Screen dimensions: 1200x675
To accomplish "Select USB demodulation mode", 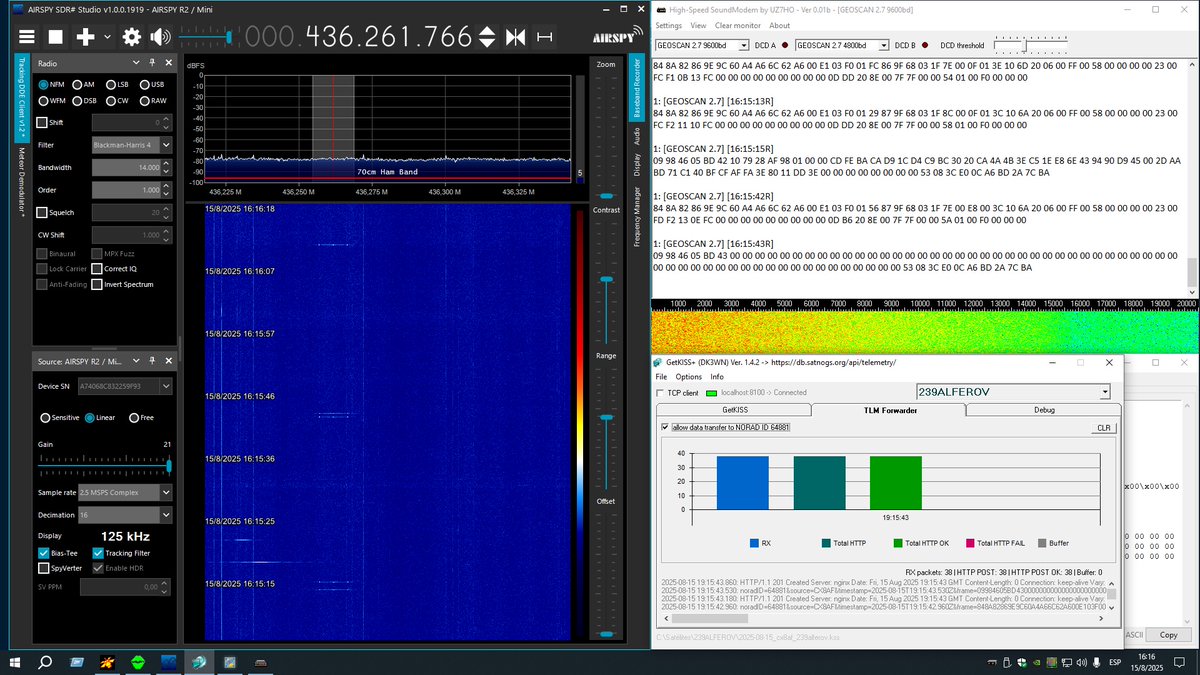I will pyautogui.click(x=152, y=85).
